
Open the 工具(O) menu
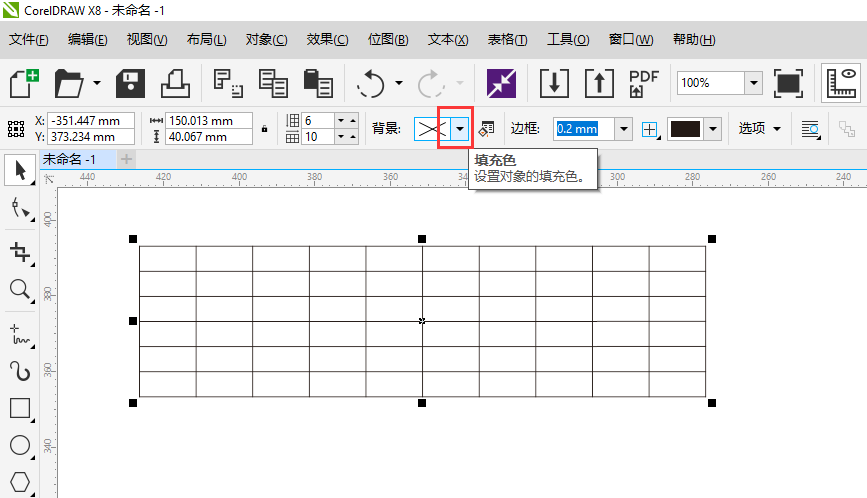coord(568,40)
